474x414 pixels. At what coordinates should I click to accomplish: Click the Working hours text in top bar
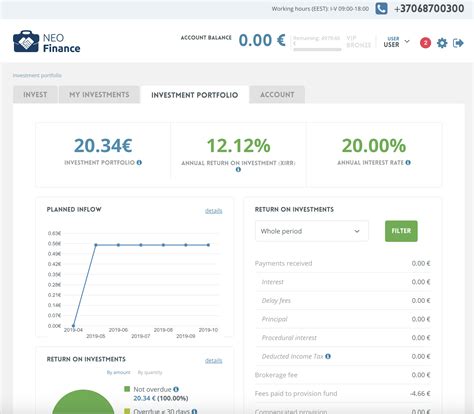point(320,9)
